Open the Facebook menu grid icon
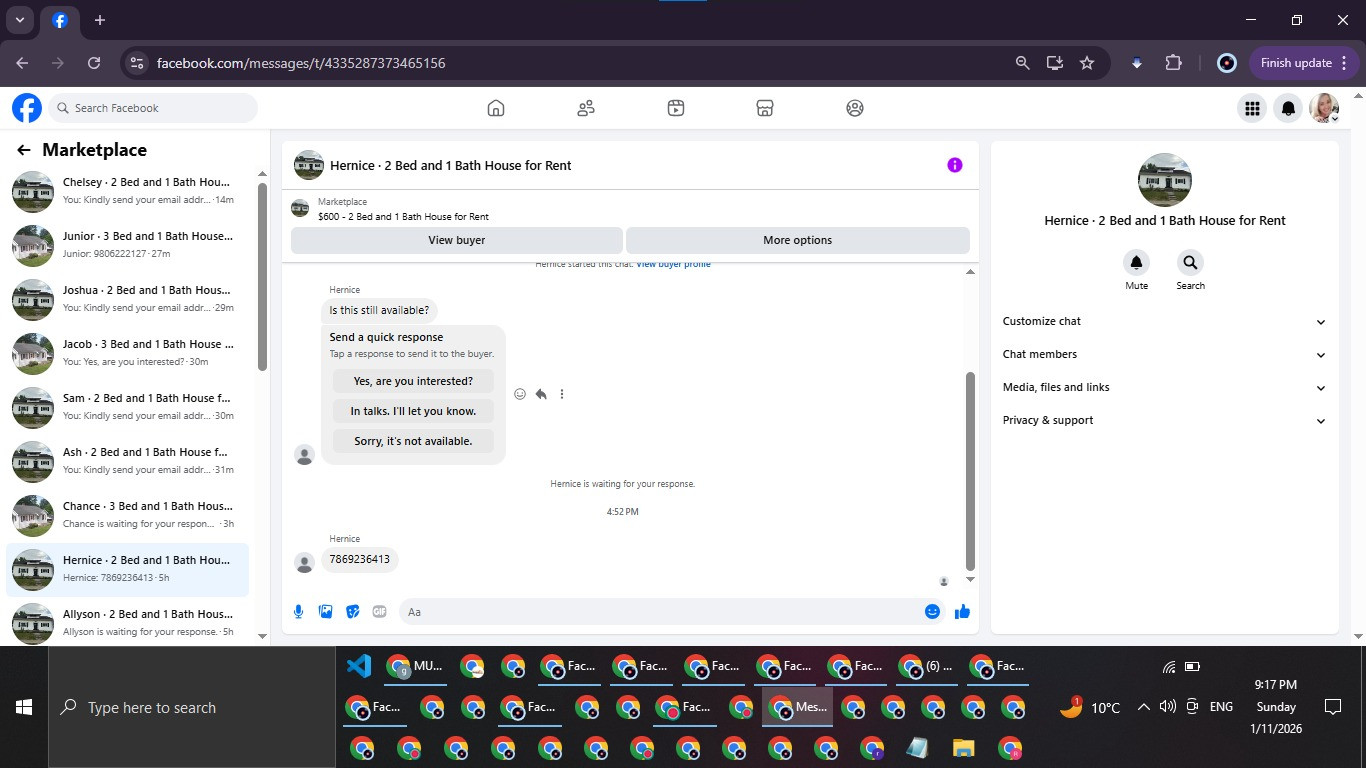Viewport: 1366px width, 768px height. pos(1252,108)
